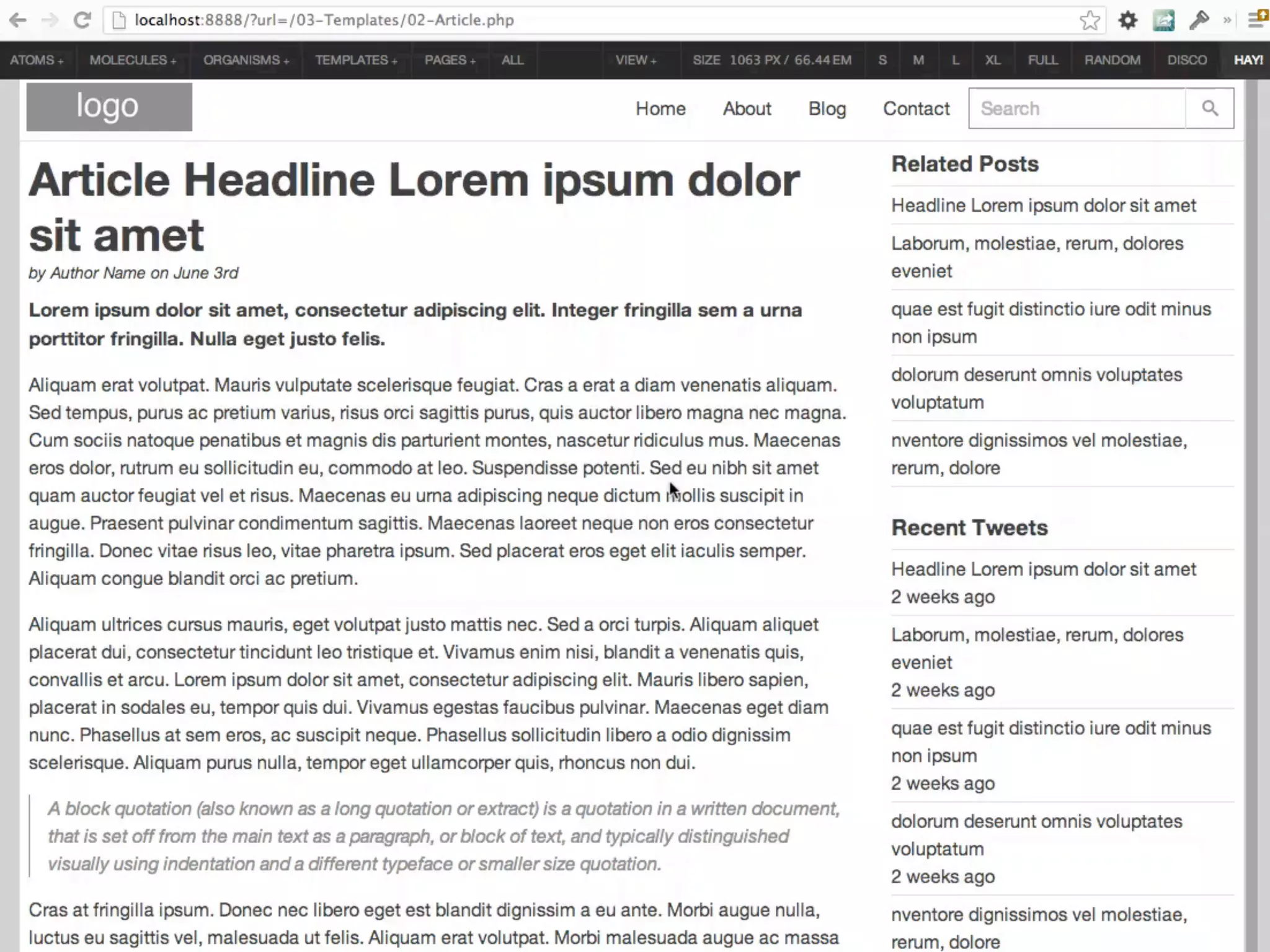Image resolution: width=1270 pixels, height=952 pixels.
Task: Expand the MOLECULES dropdown menu
Action: (x=133, y=60)
